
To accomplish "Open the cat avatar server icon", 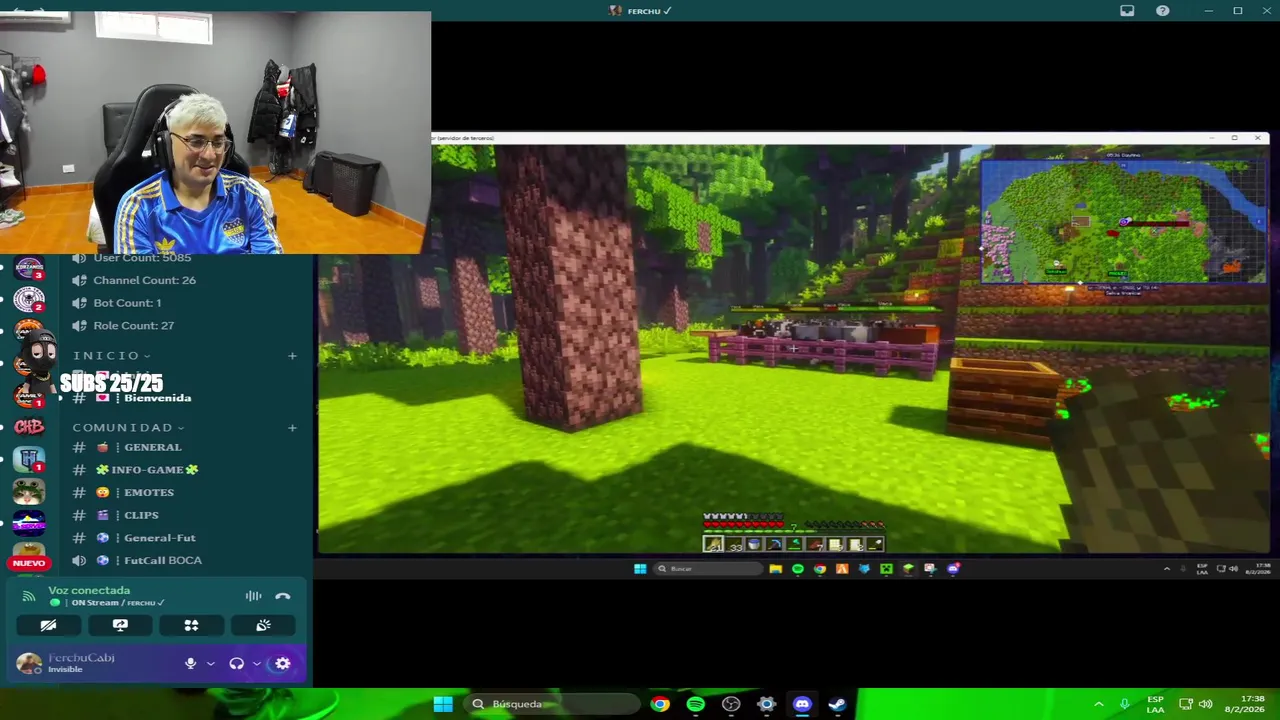I will (x=29, y=491).
